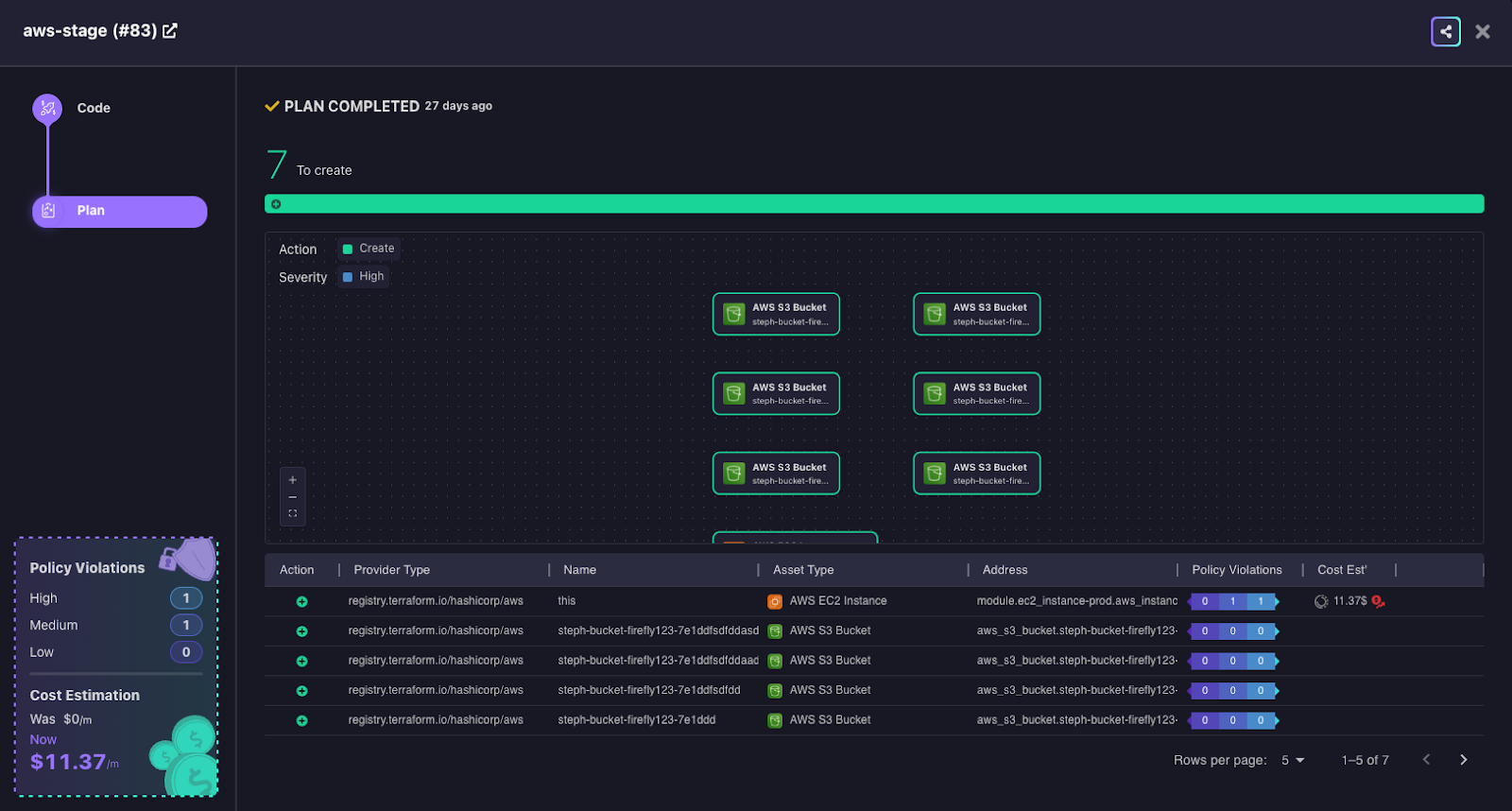Click address module.ec2_instance-prod.aws_instanc
Viewport: 1512px width, 811px height.
tap(1077, 601)
